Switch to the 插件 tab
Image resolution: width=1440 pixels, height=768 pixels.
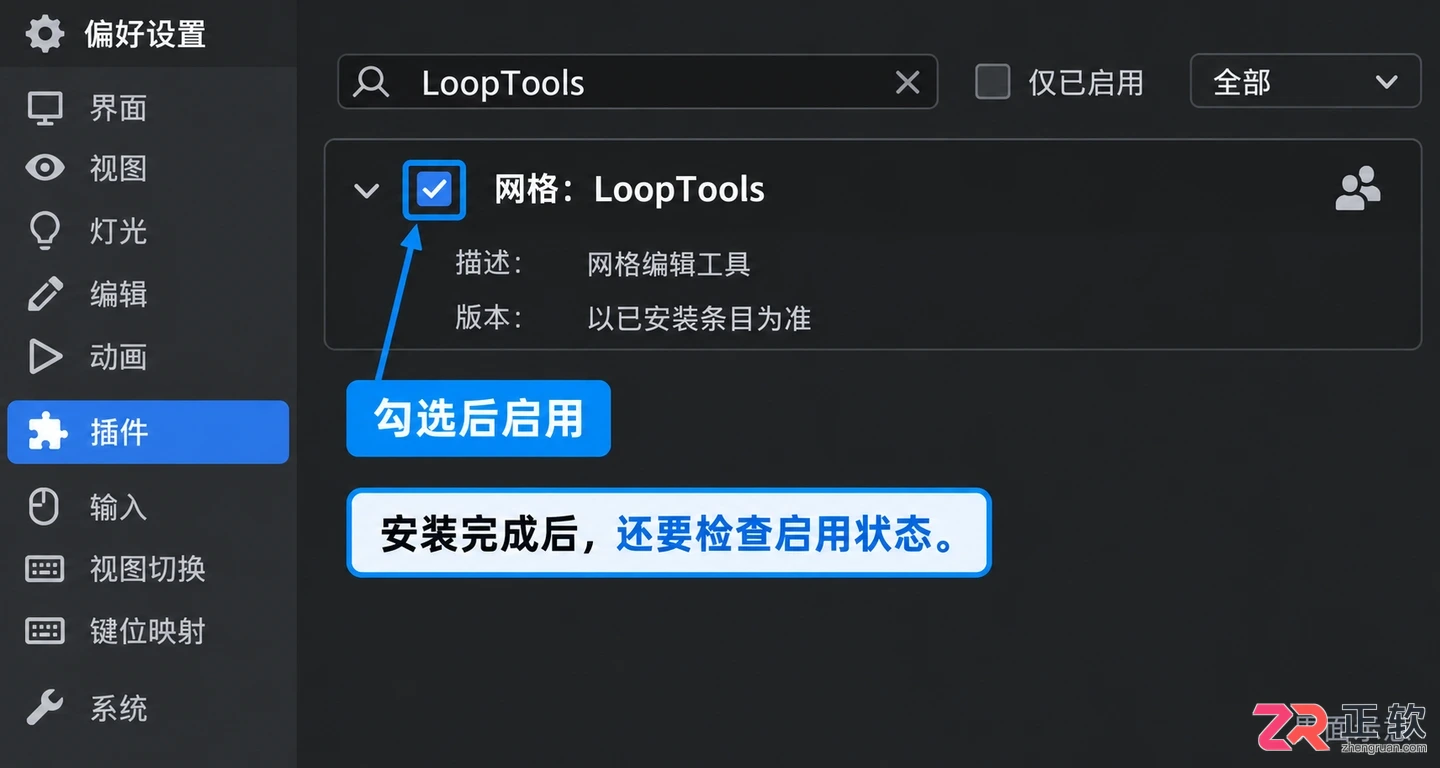(148, 432)
